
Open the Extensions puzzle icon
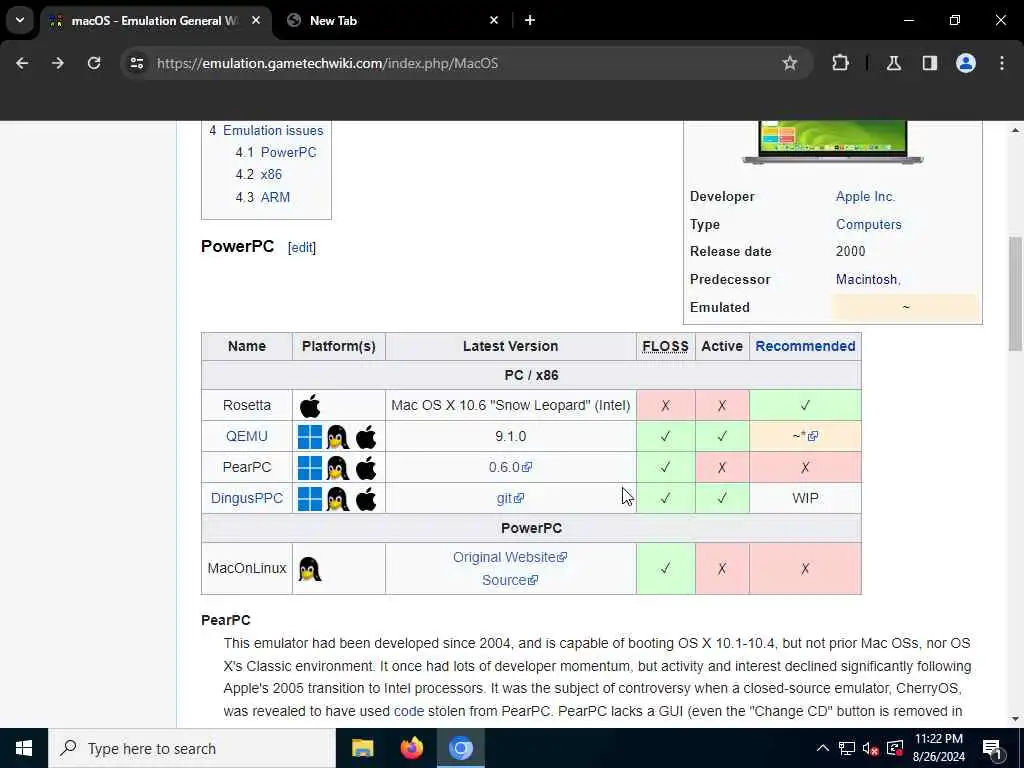840,63
